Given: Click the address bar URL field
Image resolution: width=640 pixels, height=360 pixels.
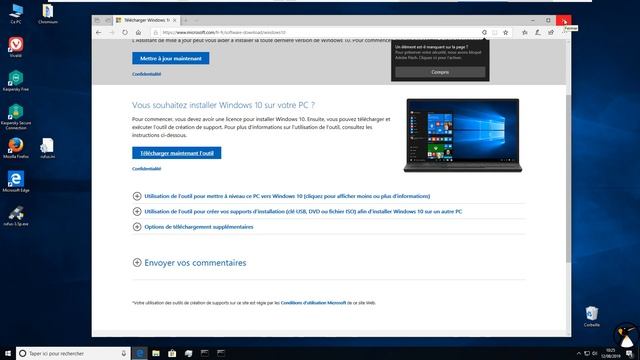Looking at the screenshot, I should (x=316, y=32).
